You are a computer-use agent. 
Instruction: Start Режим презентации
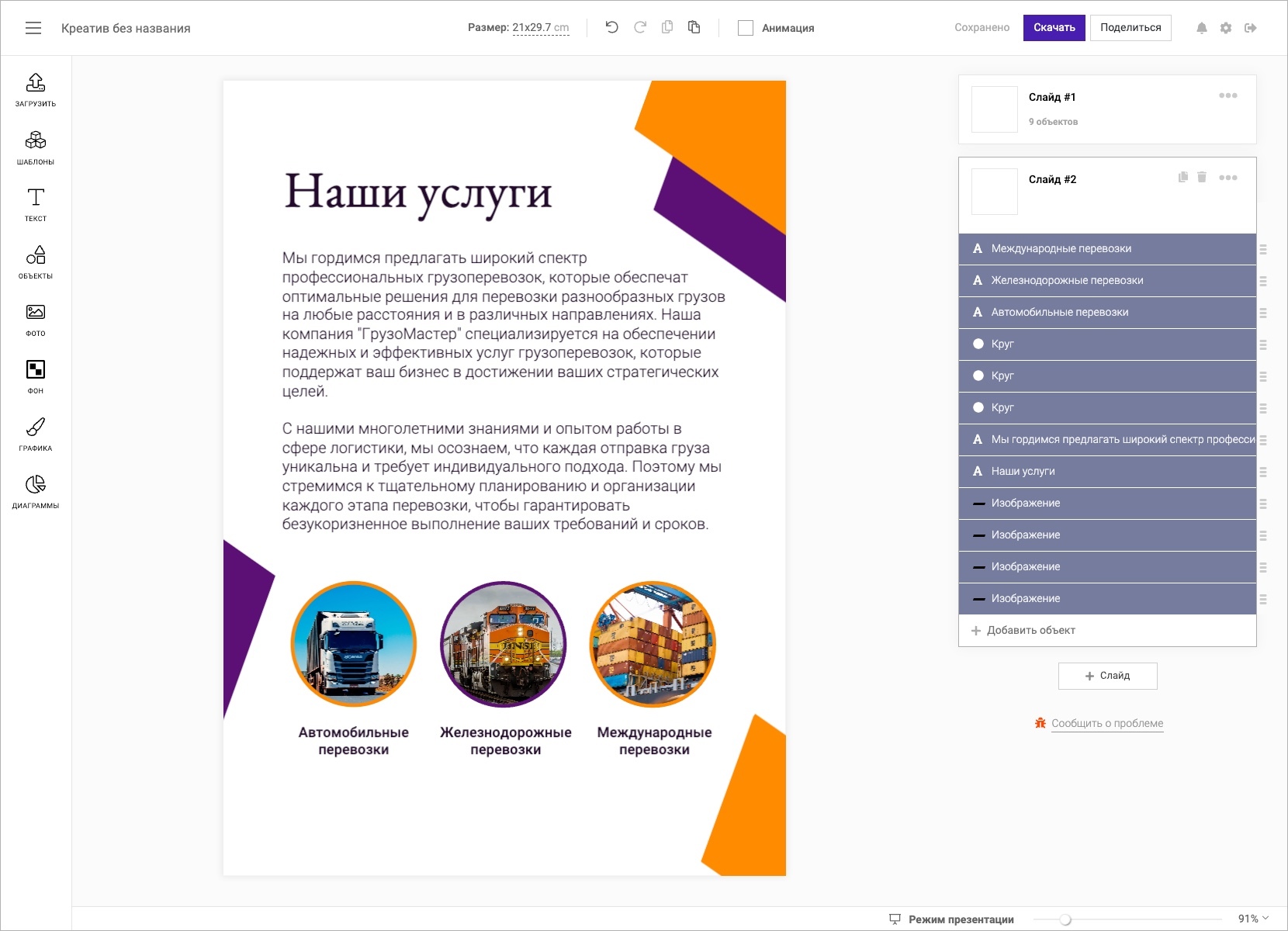point(961,919)
